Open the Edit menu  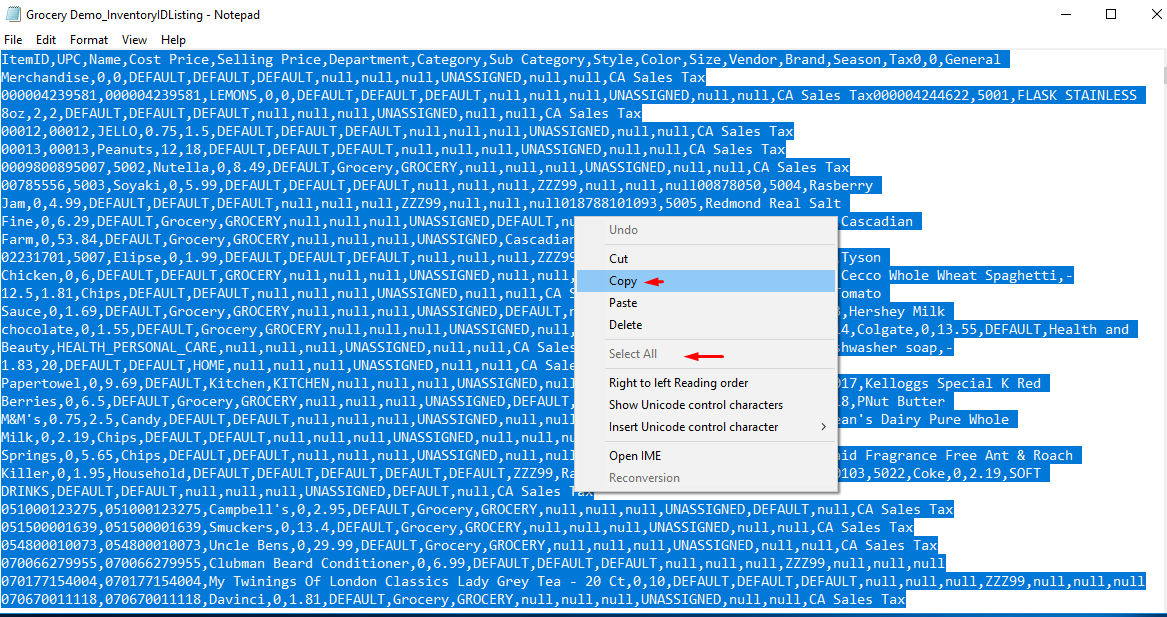click(x=46, y=39)
